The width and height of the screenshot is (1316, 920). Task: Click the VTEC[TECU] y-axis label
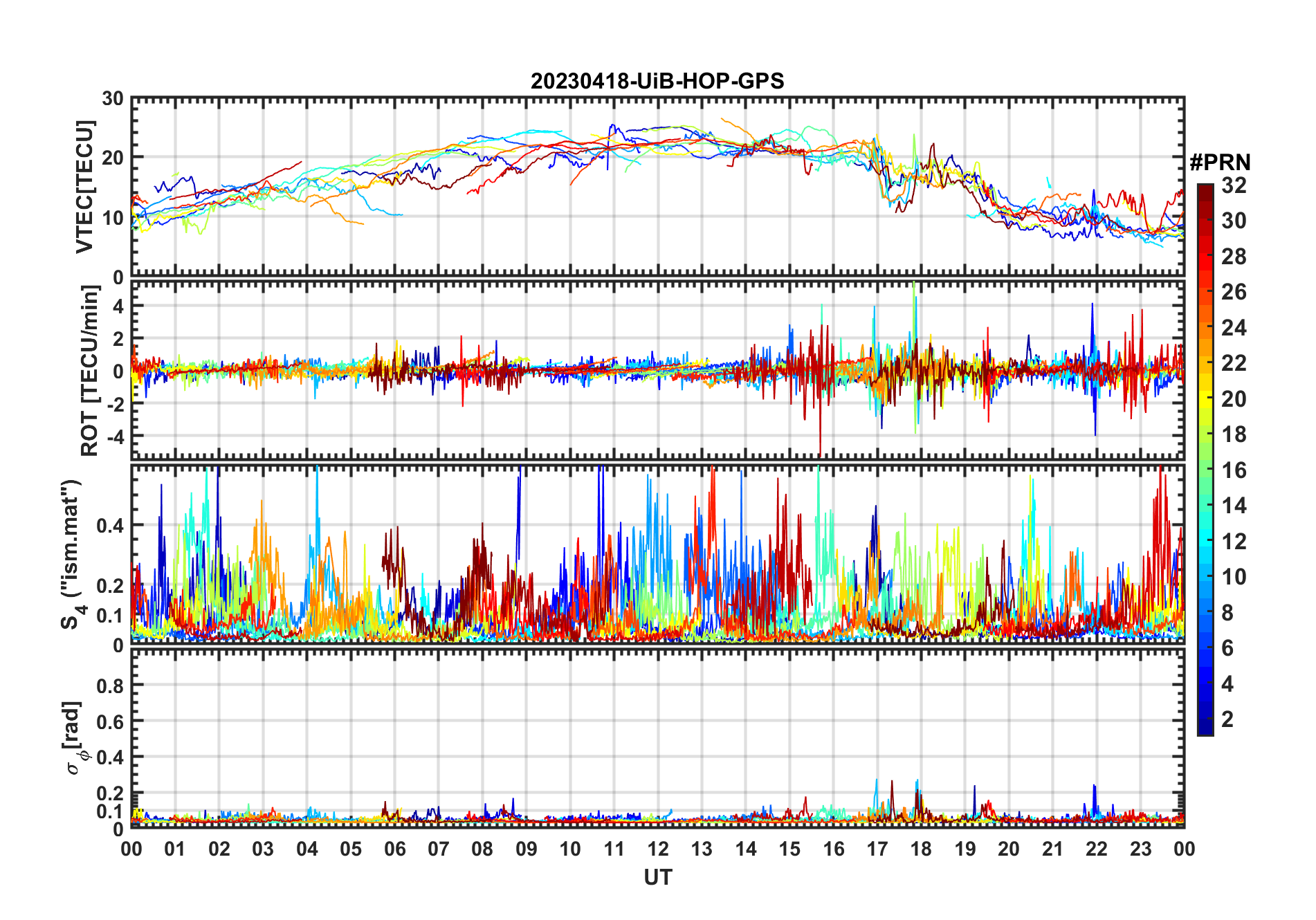84,187
